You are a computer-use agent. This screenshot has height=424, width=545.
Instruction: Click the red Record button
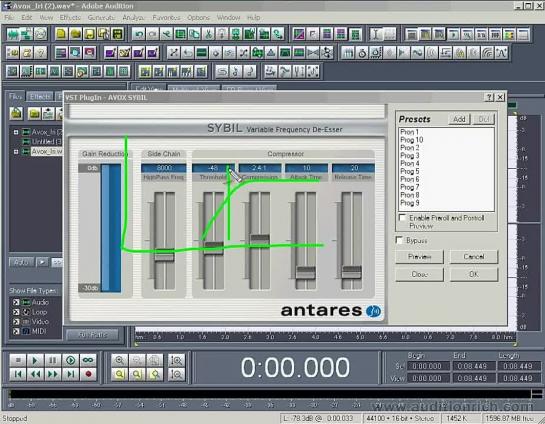click(x=88, y=374)
